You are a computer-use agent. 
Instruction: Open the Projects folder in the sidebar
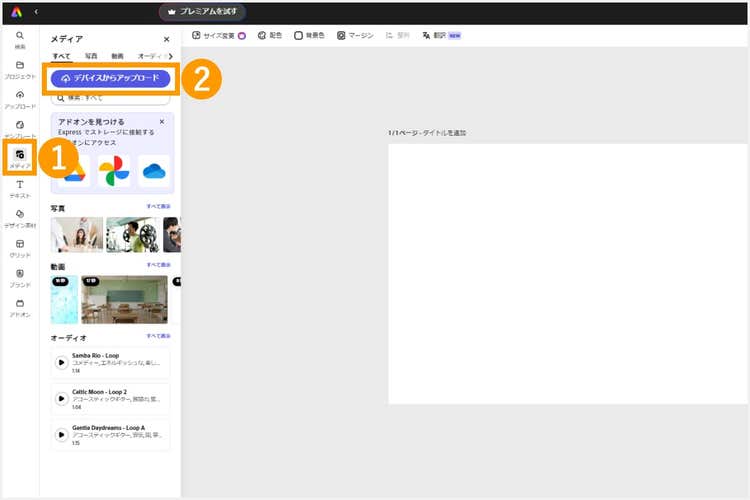20,70
